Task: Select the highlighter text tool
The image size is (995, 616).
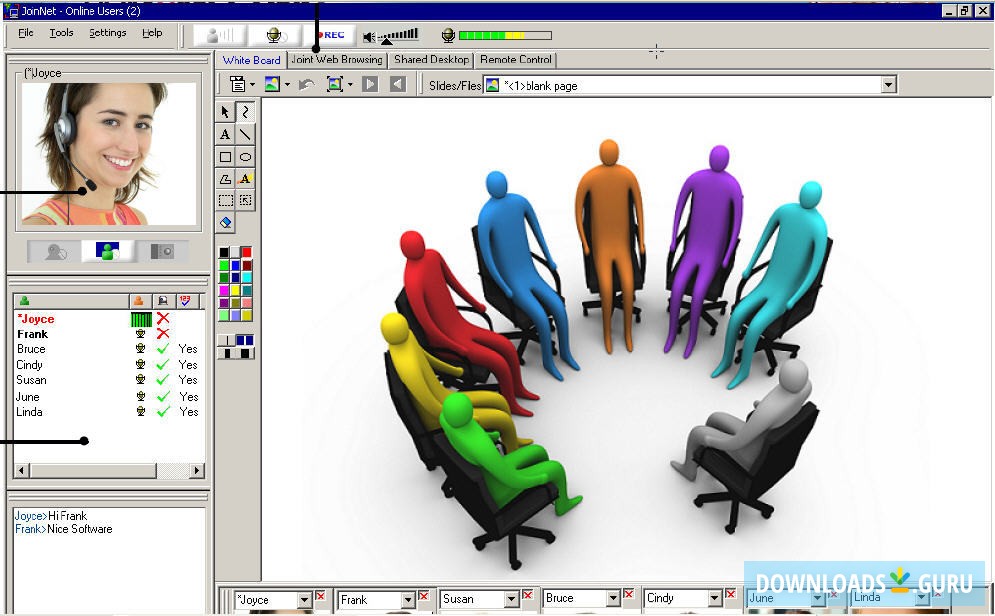Action: 246,179
